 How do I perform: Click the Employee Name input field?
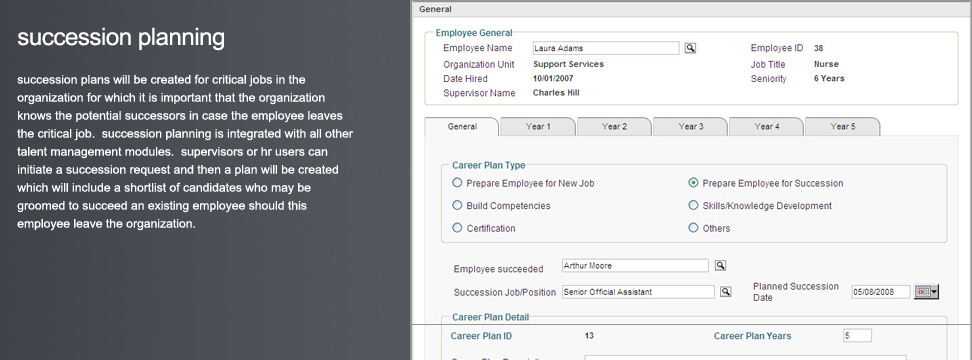(606, 48)
